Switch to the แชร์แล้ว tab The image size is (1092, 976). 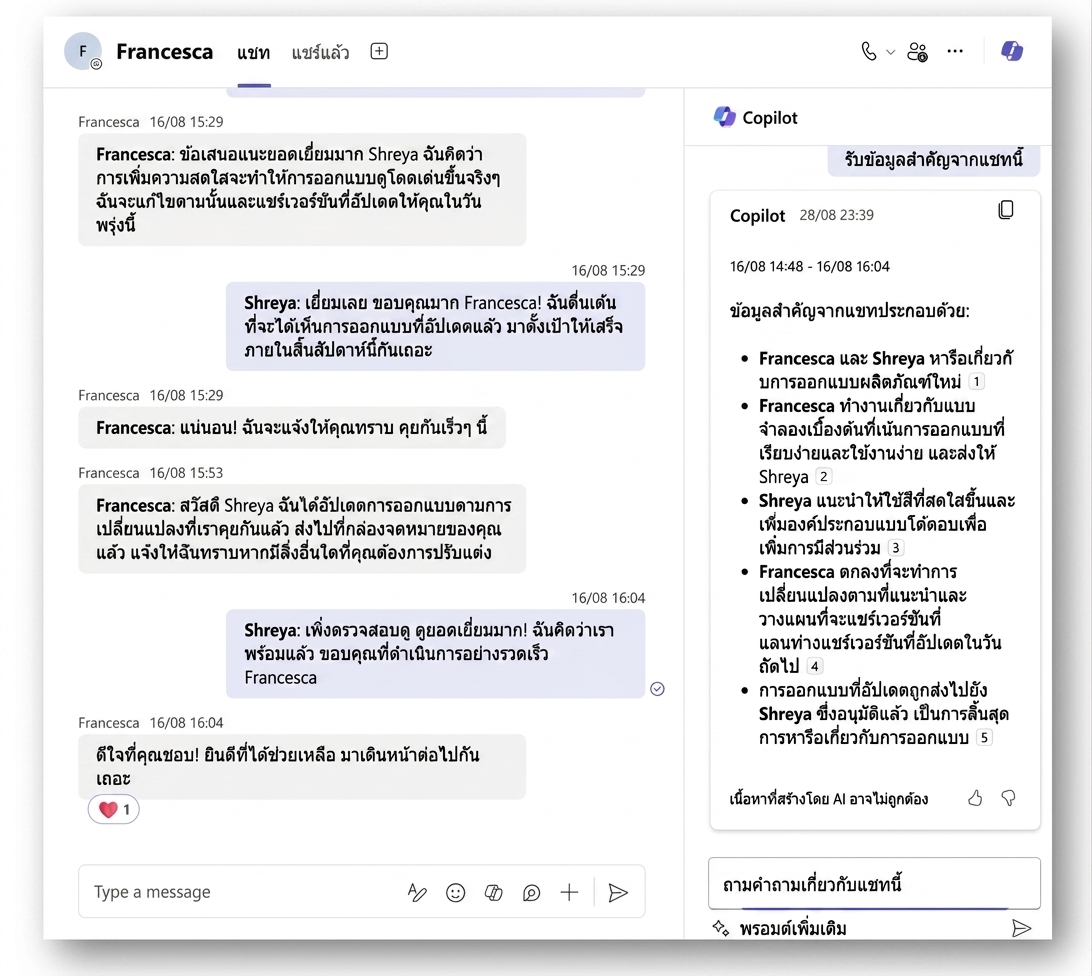point(320,53)
